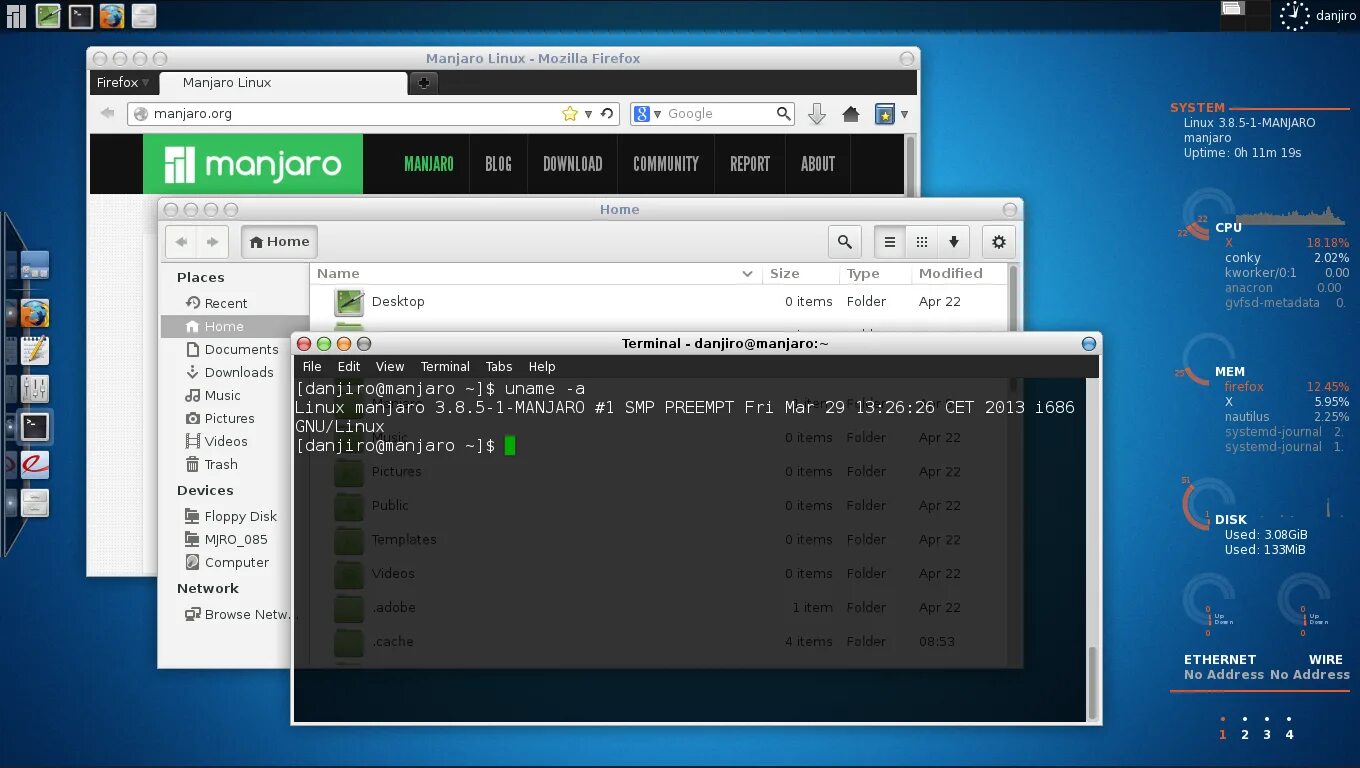The width and height of the screenshot is (1360, 768).
Task: Go forward in the Home file manager
Action: tap(213, 241)
